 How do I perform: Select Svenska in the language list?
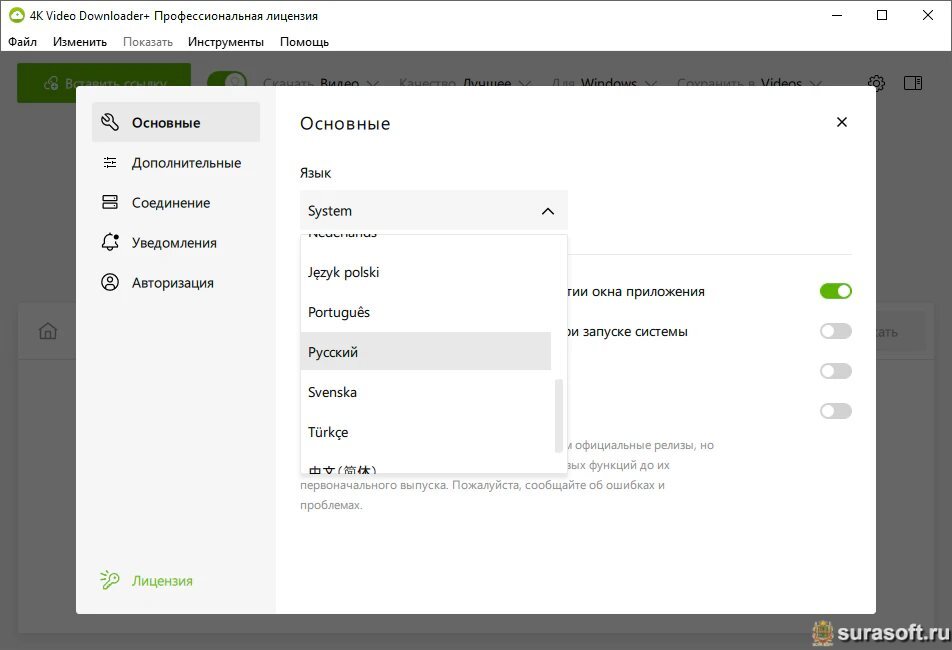point(425,392)
